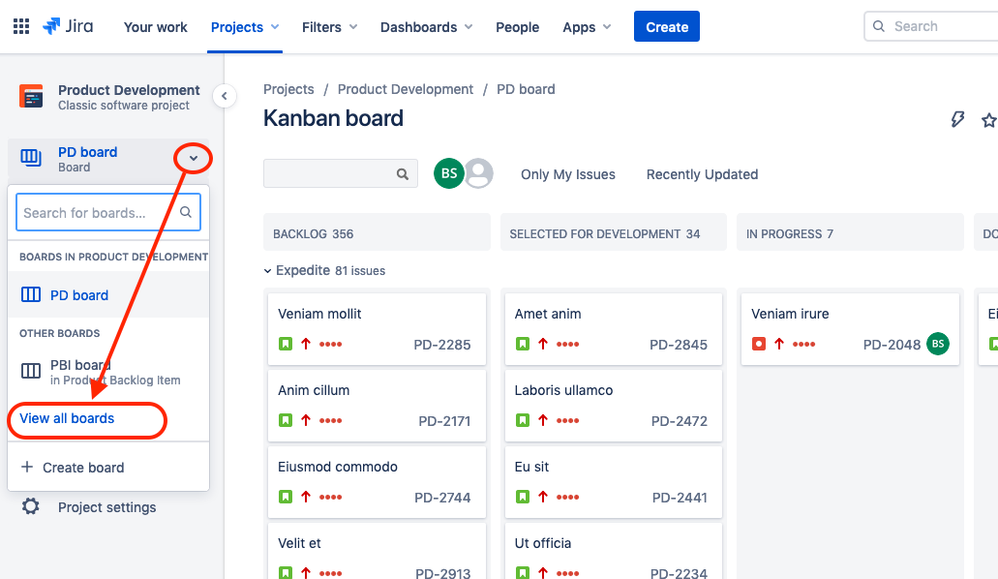Select PBI board under Other Boards

pos(108,372)
